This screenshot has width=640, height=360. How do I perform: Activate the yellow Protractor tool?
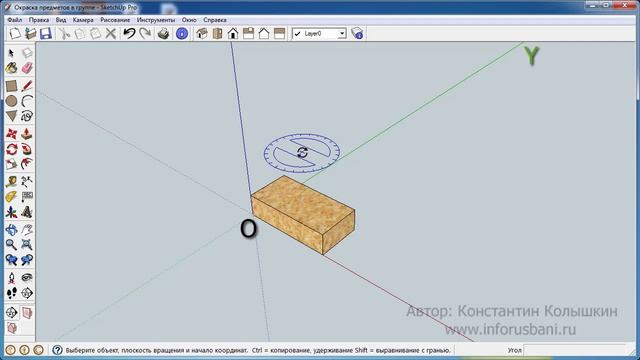pyautogui.click(x=11, y=197)
